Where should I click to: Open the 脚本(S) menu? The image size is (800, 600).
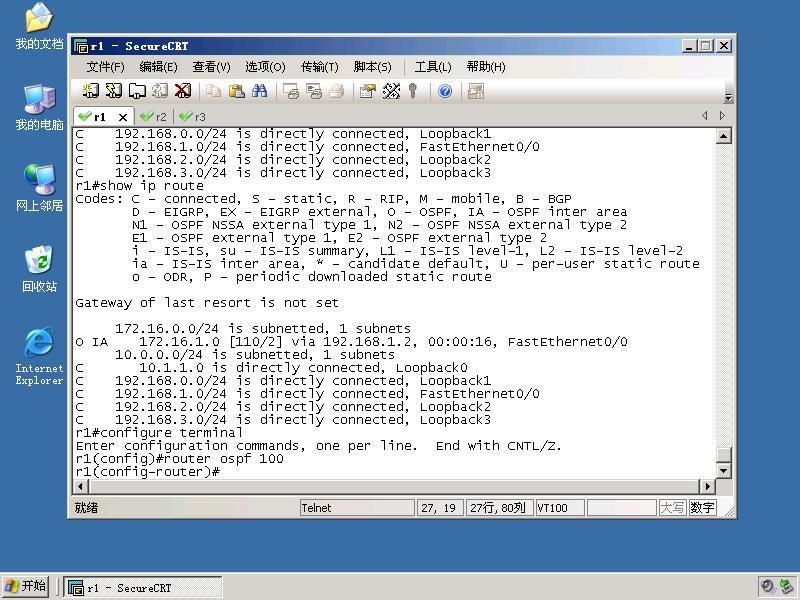click(372, 67)
